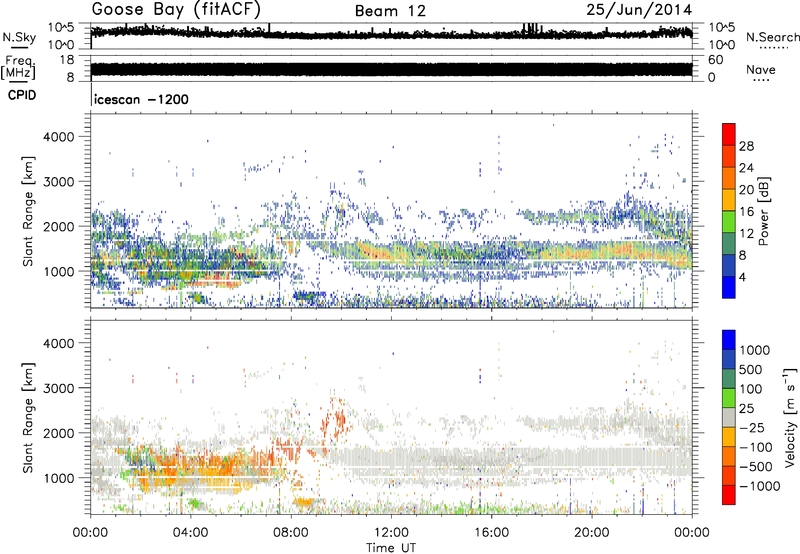Click the '3000' tick of the velocity panel
The image size is (800, 554).
click(x=59, y=388)
